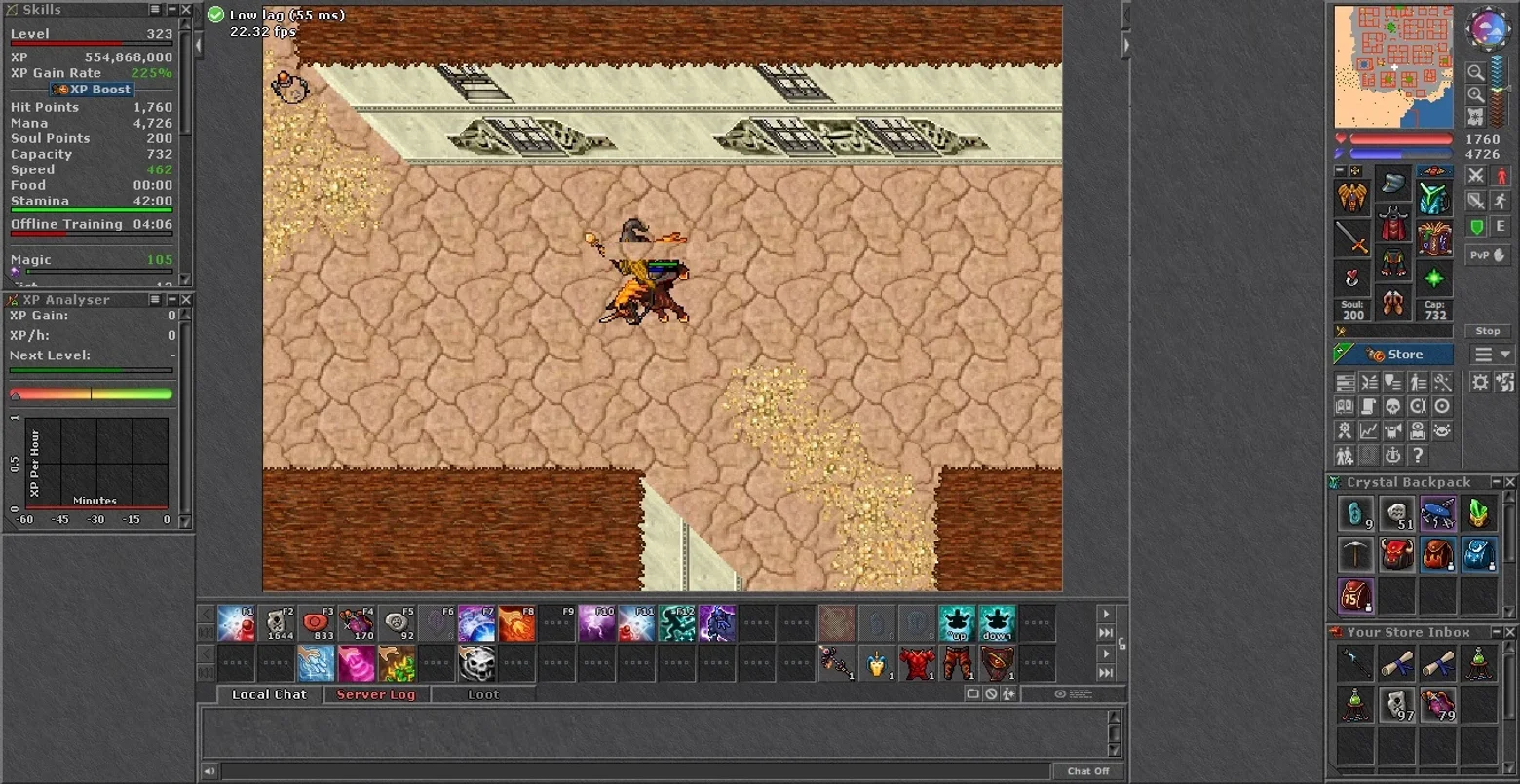Collapse the XP Analyser panel
This screenshot has width=1520, height=784.
pyautogui.click(x=171, y=299)
